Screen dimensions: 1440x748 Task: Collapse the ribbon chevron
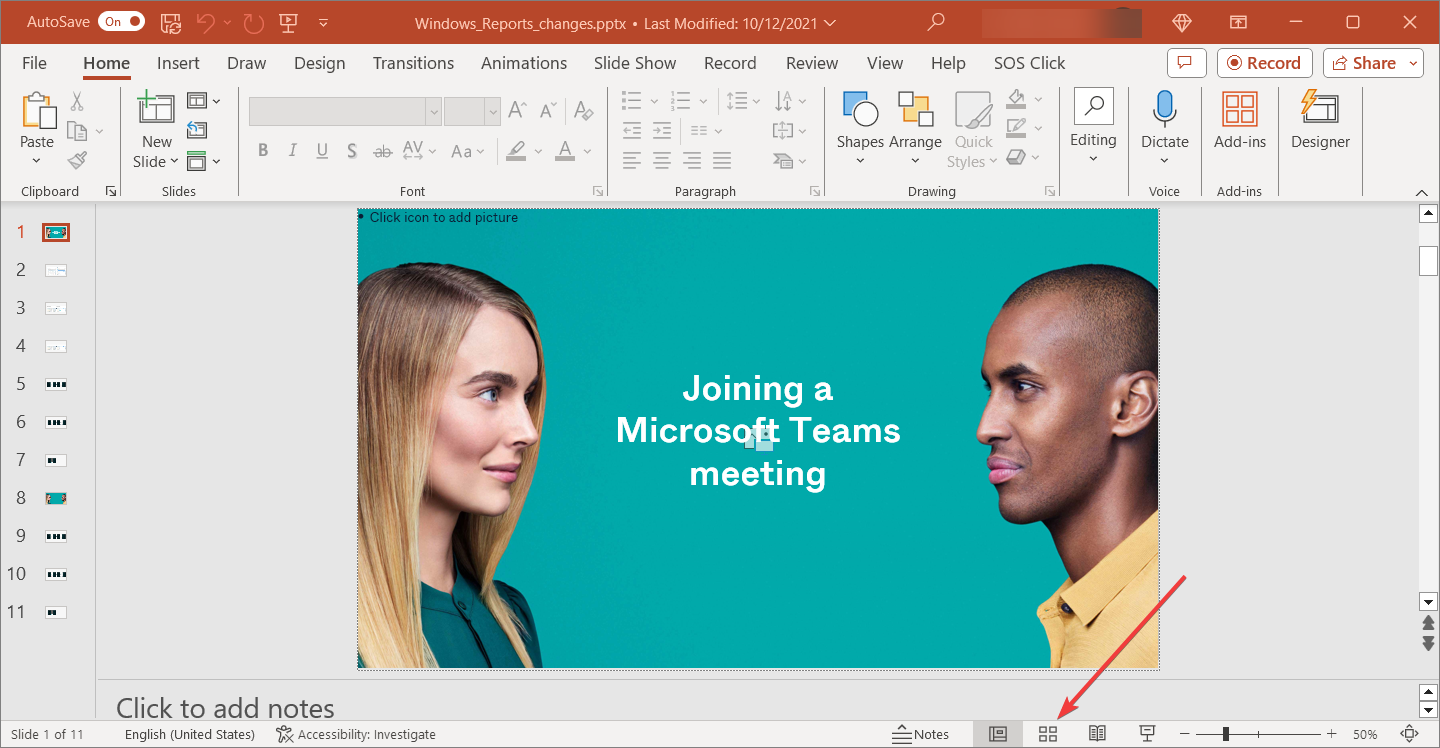pyautogui.click(x=1422, y=192)
